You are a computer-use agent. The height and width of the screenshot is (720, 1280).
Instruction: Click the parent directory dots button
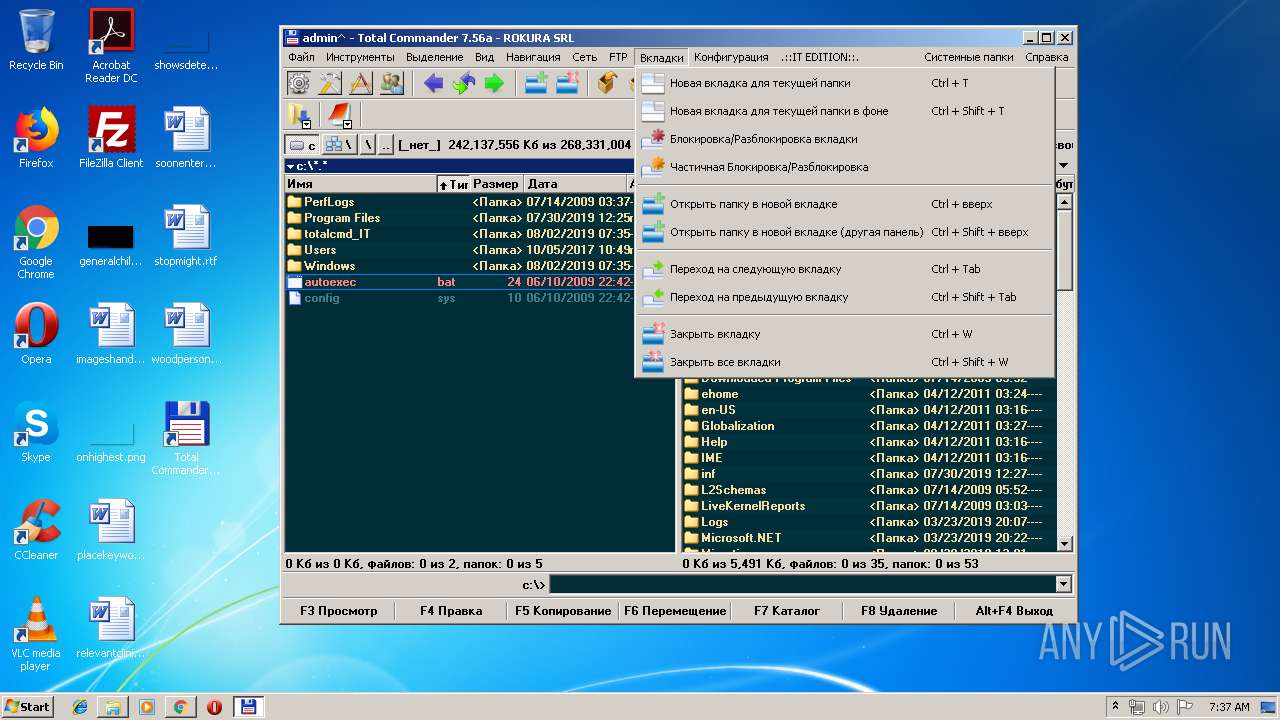tap(386, 145)
